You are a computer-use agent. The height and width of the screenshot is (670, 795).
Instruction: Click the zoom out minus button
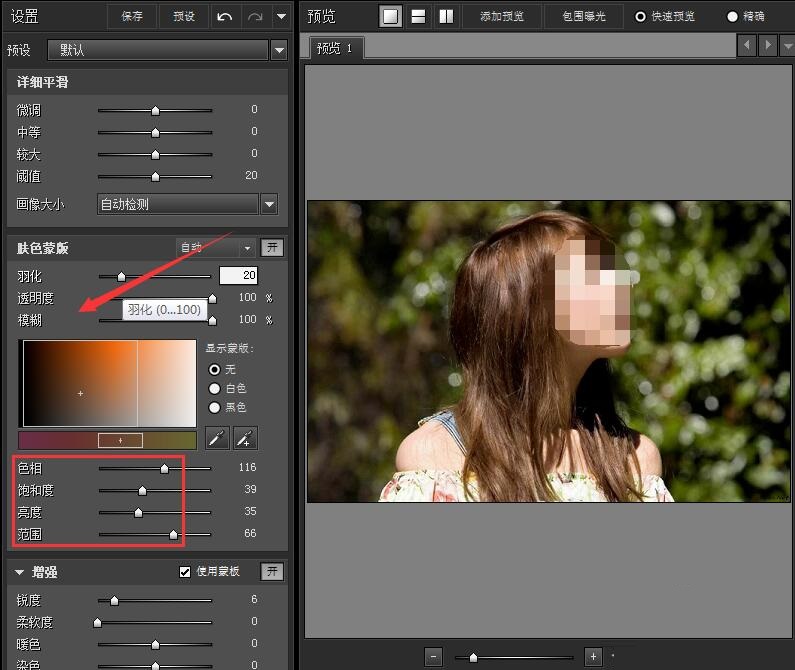(x=433, y=656)
